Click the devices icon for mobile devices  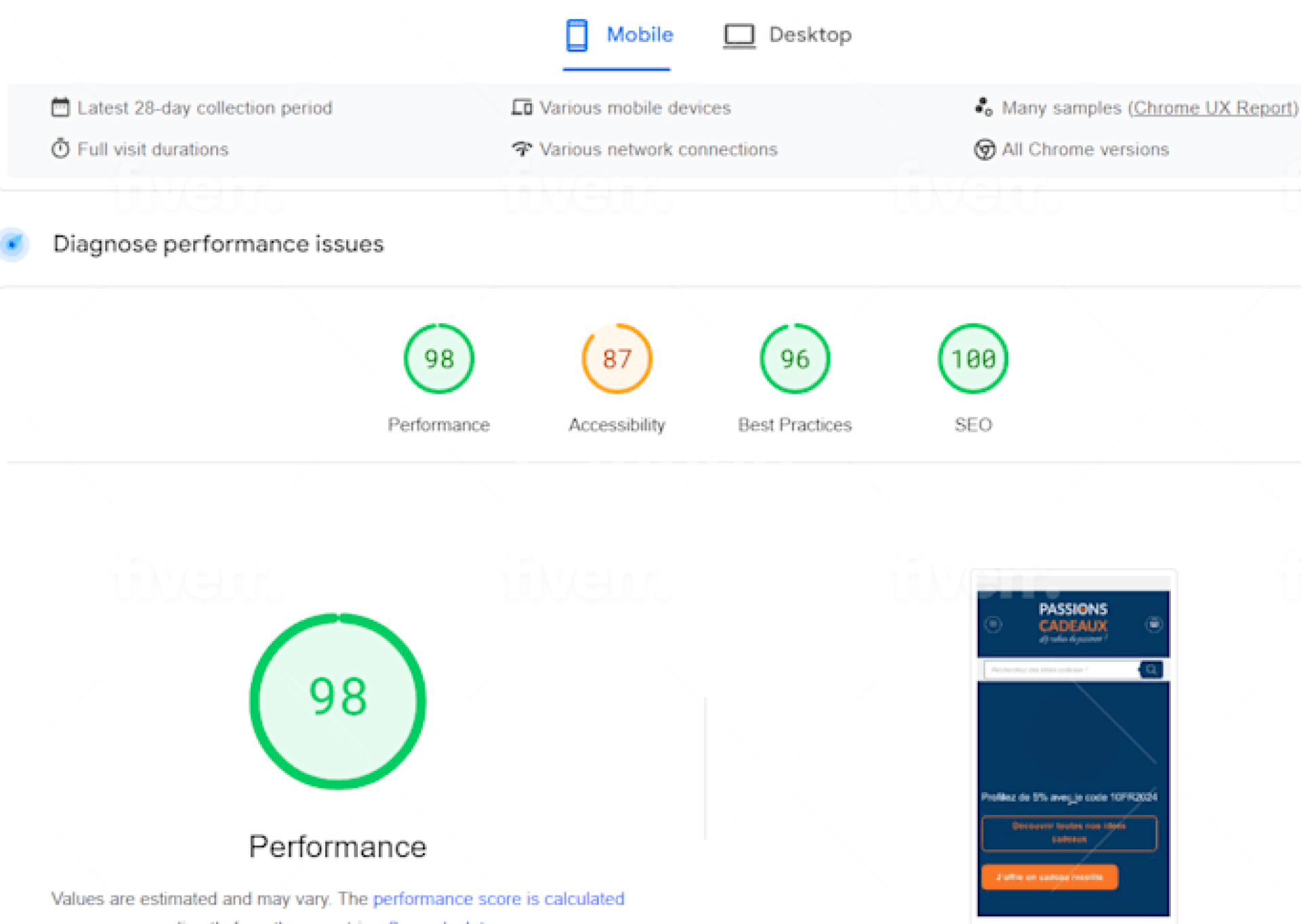point(521,108)
